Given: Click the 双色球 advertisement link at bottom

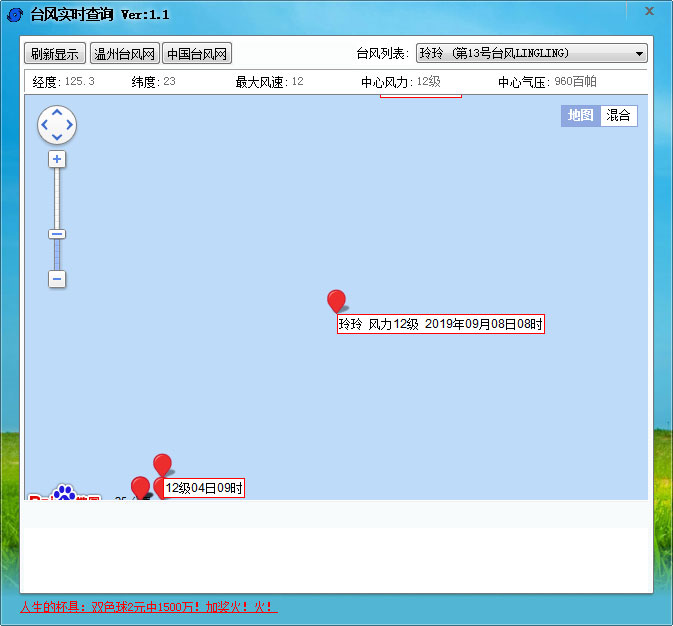Looking at the screenshot, I should click(149, 607).
